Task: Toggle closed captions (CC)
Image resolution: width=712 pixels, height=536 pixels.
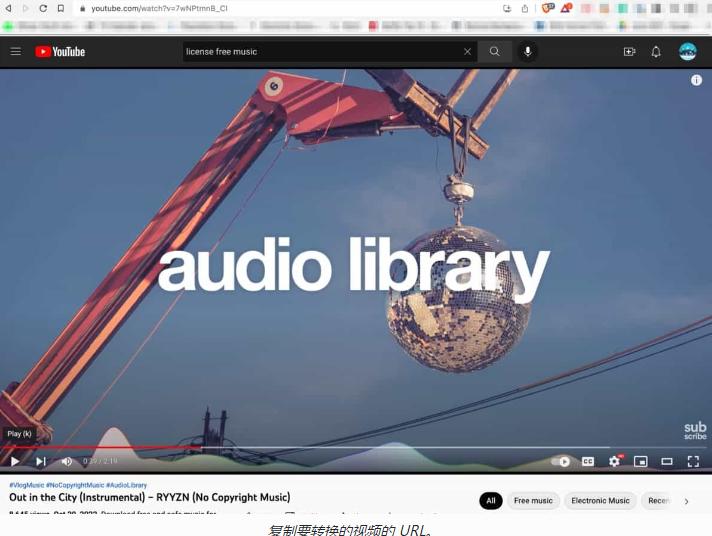Action: [588, 462]
